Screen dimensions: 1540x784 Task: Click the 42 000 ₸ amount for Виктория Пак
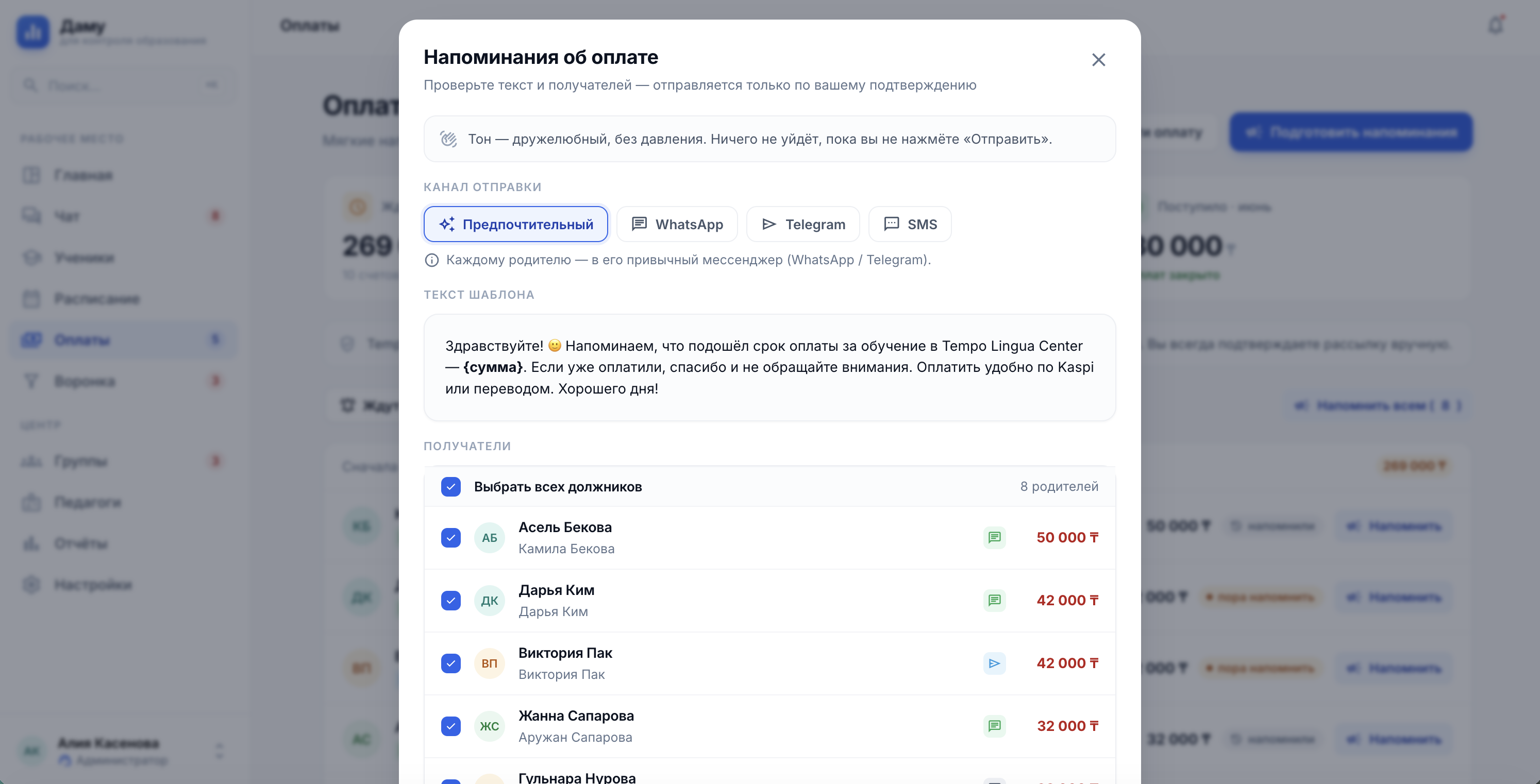tap(1067, 663)
